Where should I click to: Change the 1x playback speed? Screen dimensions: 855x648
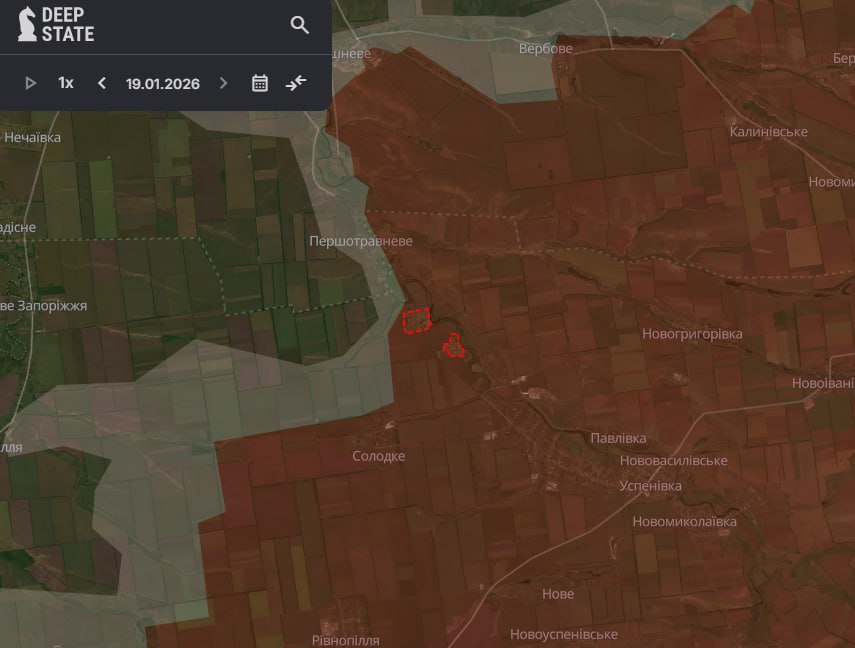pyautogui.click(x=66, y=83)
